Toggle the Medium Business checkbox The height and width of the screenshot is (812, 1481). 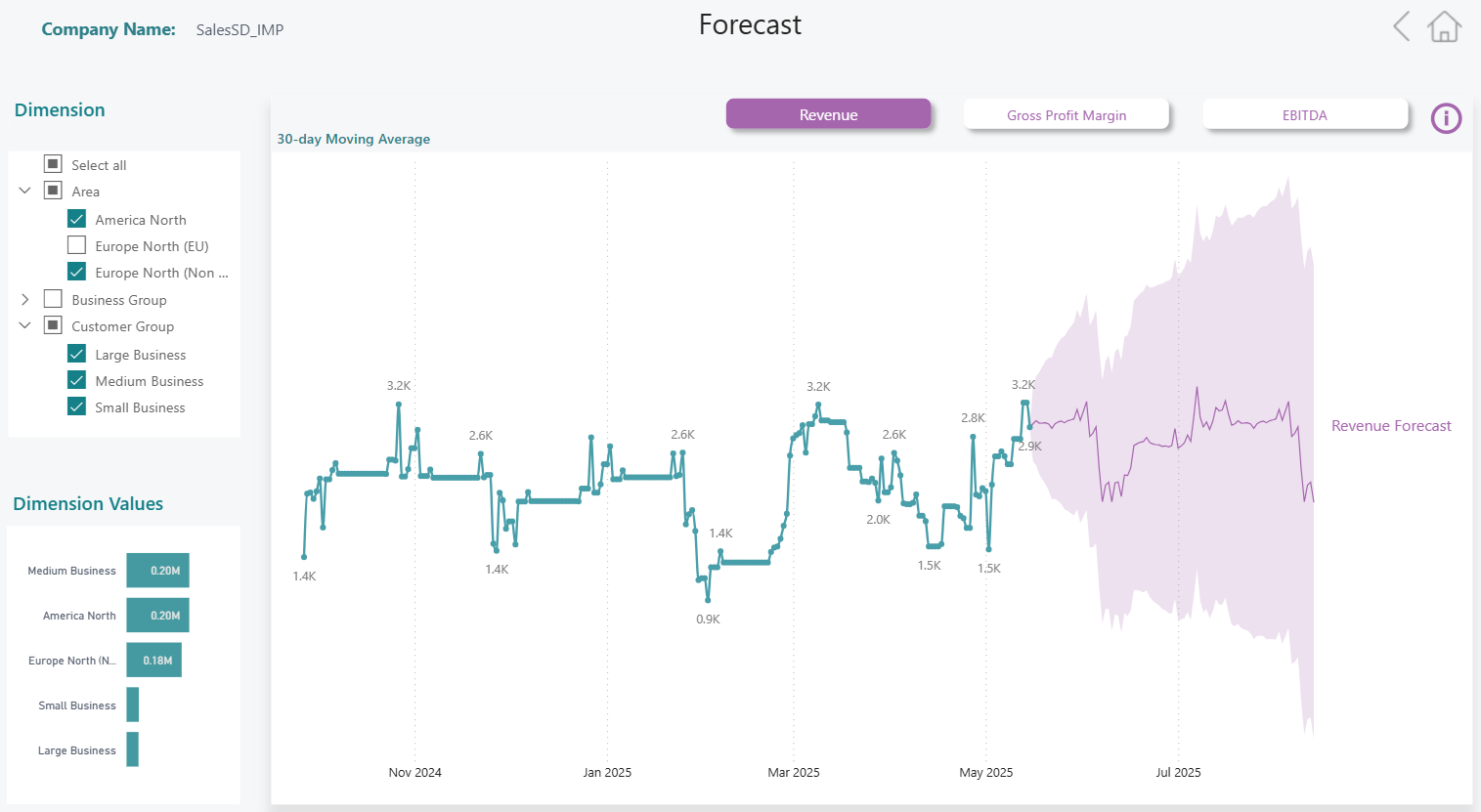[x=77, y=380]
